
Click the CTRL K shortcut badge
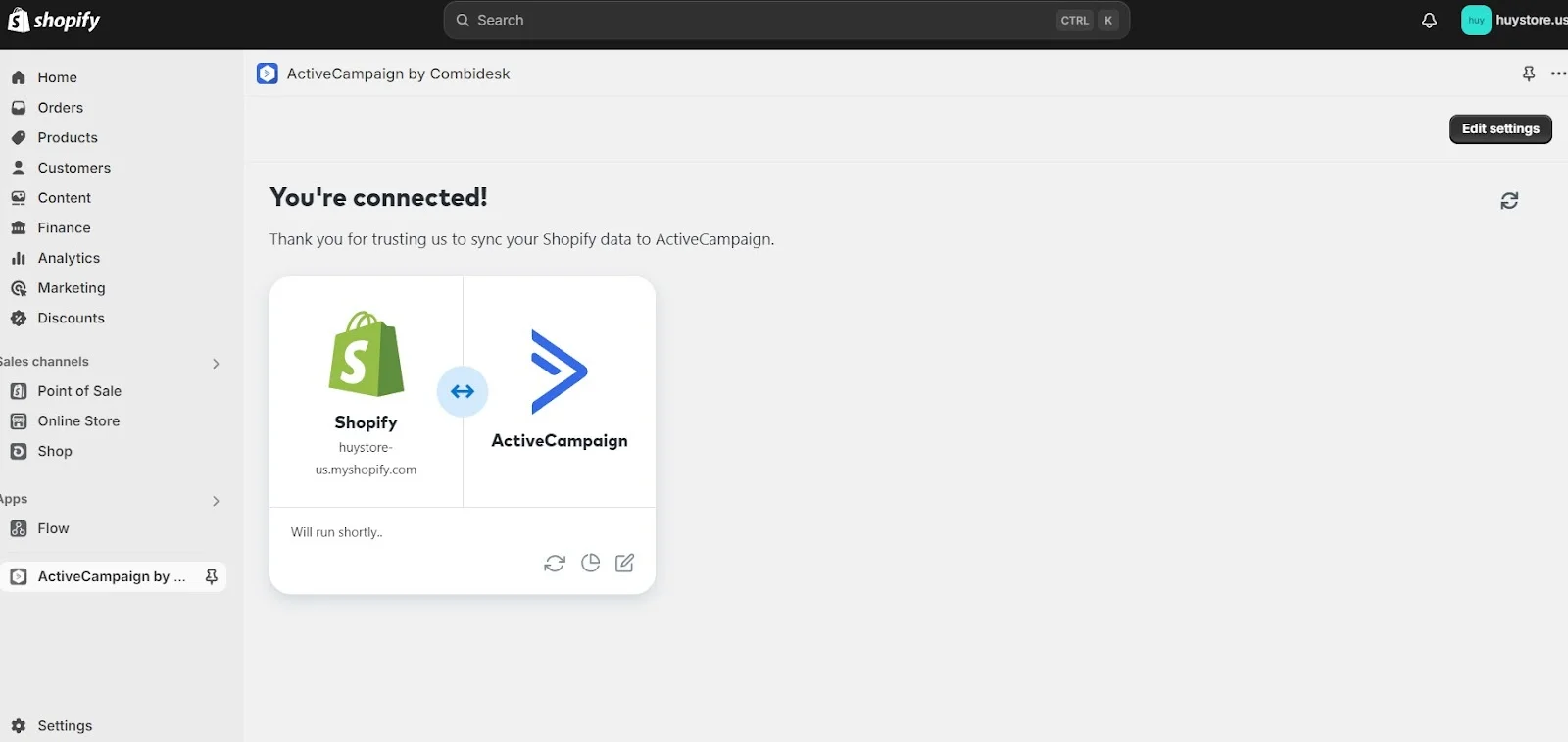(1088, 20)
